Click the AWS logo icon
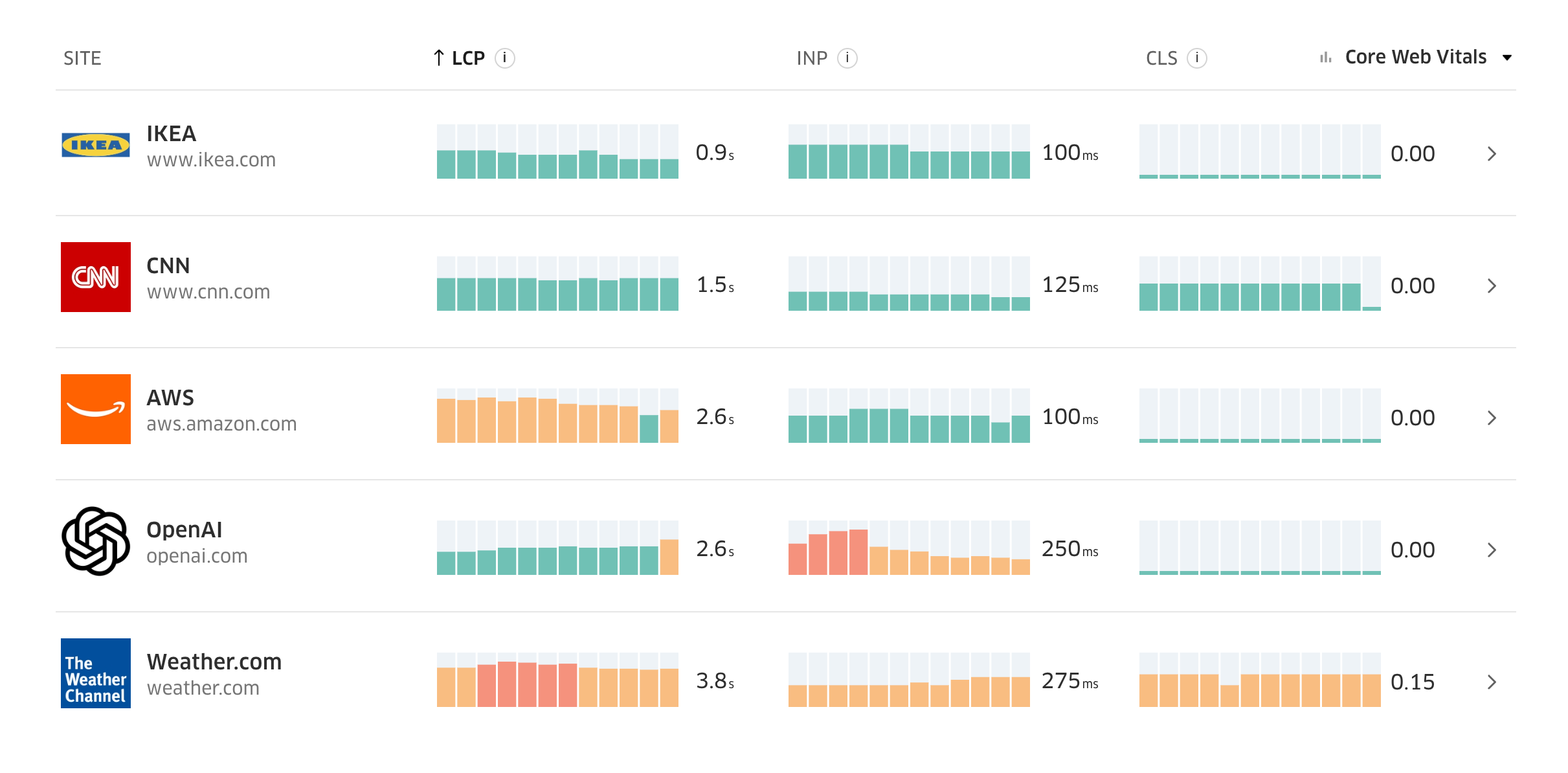Viewport: 1568px width, 773px height. (x=96, y=409)
